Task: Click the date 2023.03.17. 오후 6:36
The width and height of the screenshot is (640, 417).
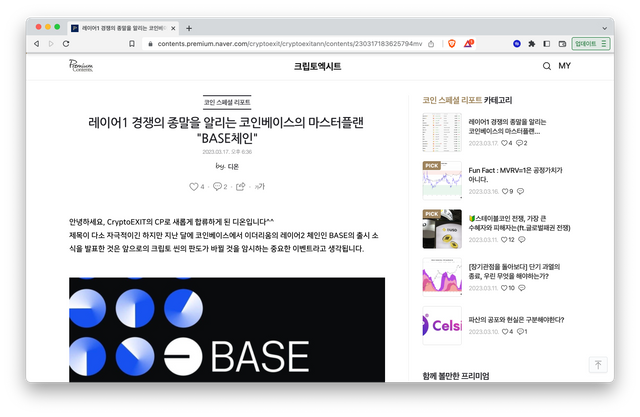Action: click(227, 152)
